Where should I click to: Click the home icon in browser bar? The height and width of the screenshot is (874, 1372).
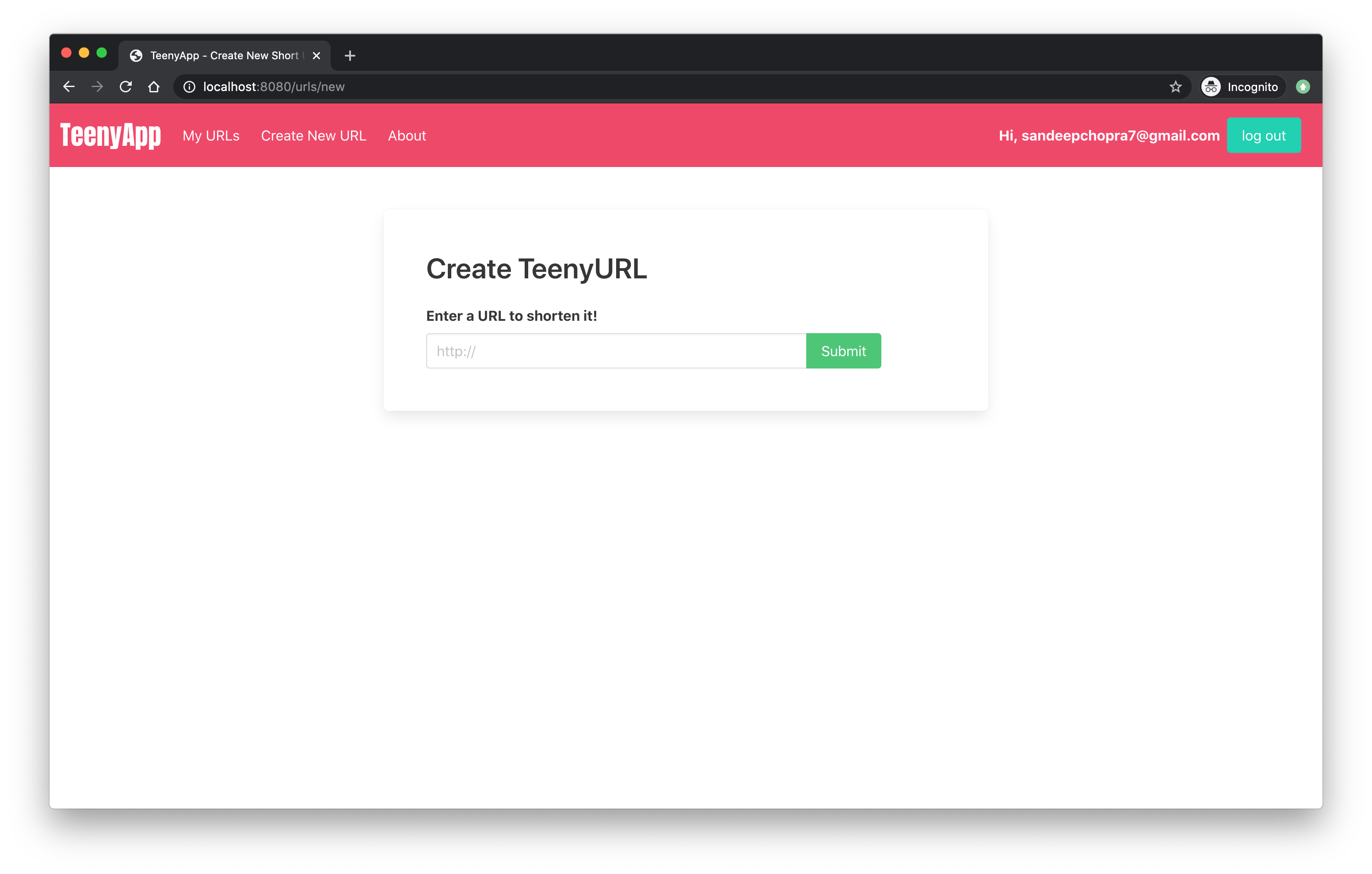(154, 87)
